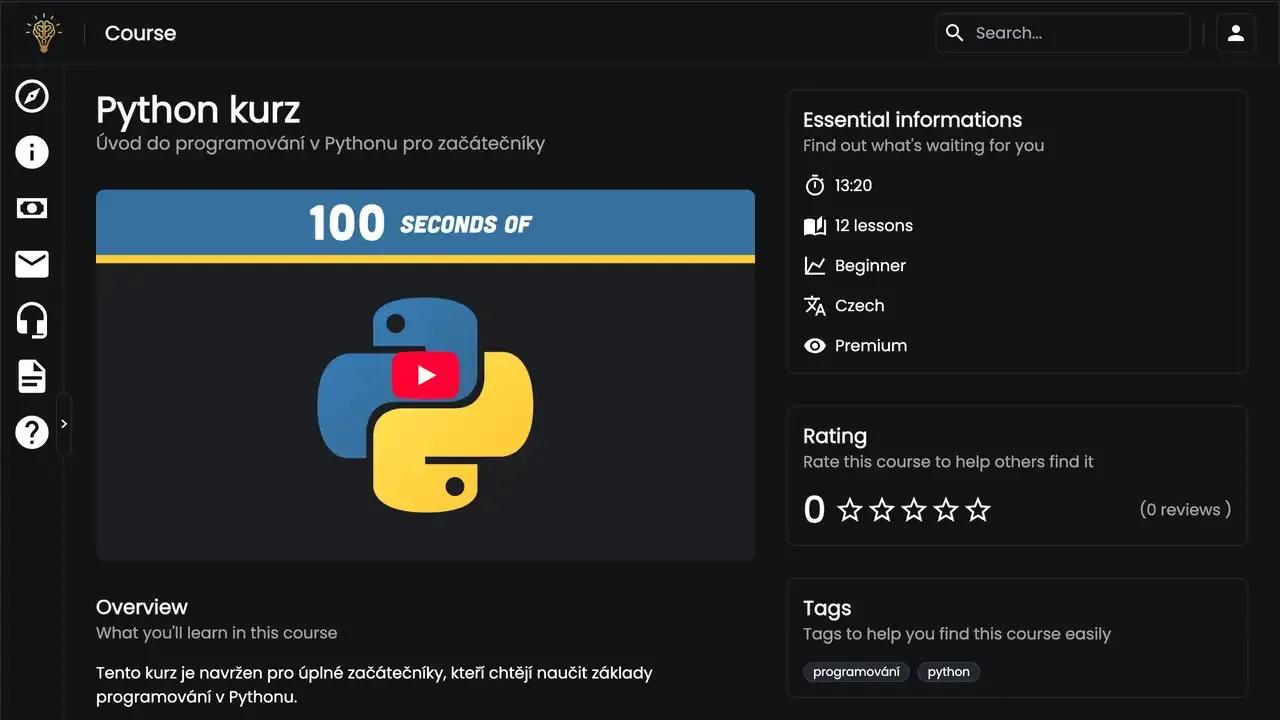Click the chart difficulty level icon
1280x720 pixels.
pyautogui.click(x=815, y=266)
